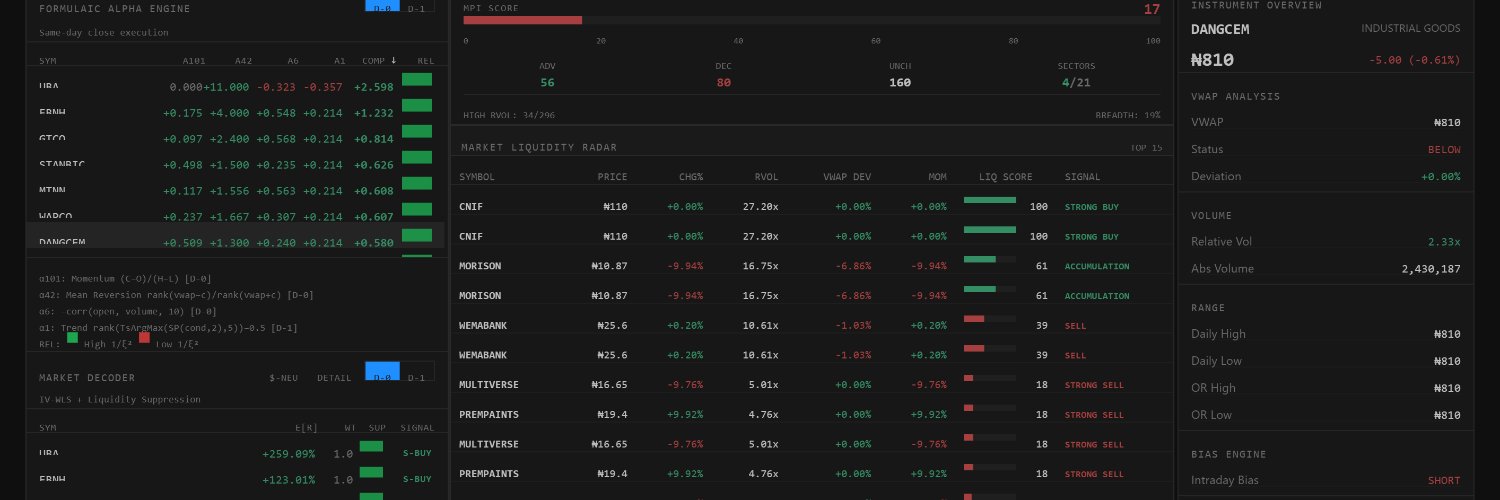Click OR Low ₦810 value
This screenshot has width=1500, height=500.
[x=1447, y=415]
